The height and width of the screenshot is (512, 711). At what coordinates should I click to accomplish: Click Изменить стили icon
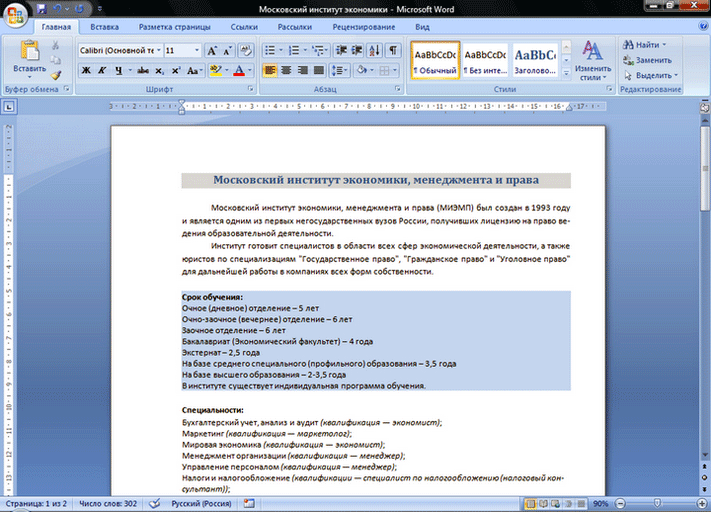click(x=592, y=51)
